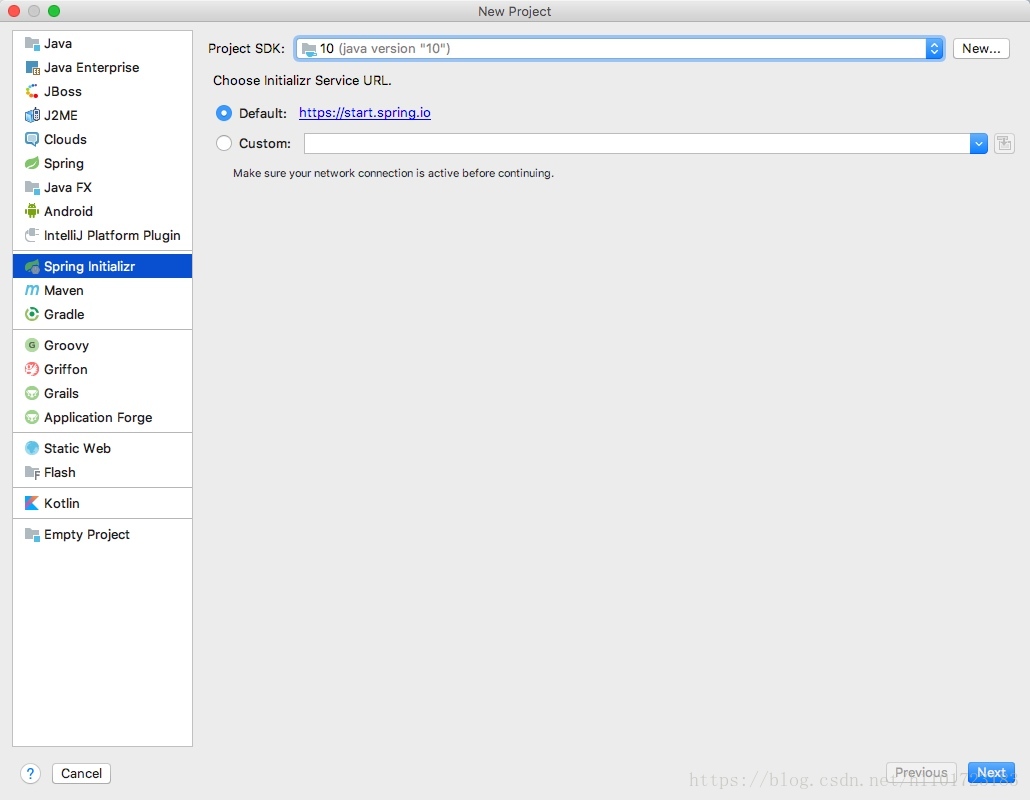Click into the Custom URL input field

(x=637, y=143)
